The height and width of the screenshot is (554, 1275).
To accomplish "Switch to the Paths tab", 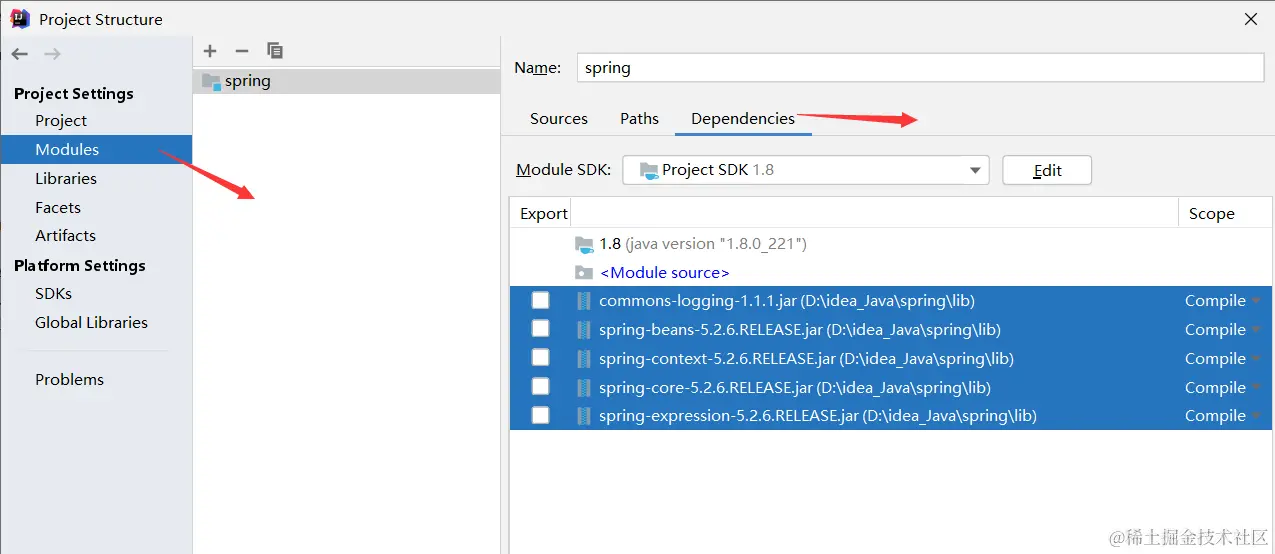I will click(639, 118).
